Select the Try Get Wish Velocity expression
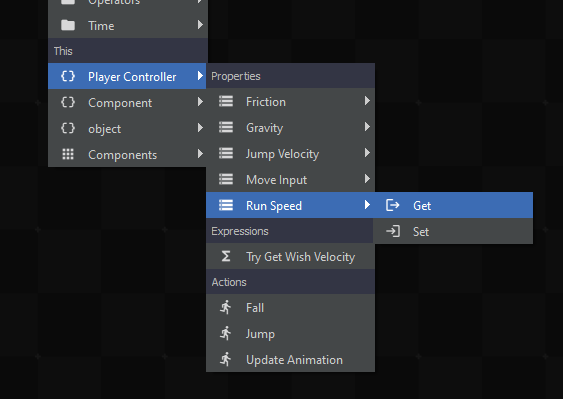This screenshot has width=563, height=399. (x=290, y=256)
